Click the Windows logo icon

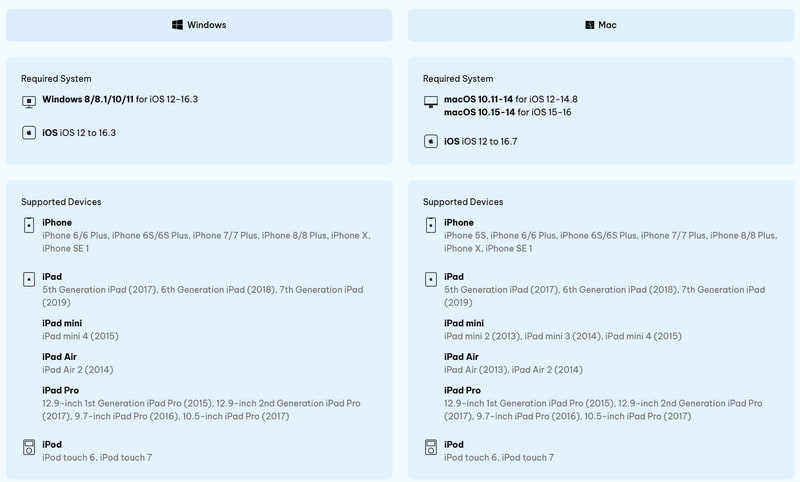point(177,25)
